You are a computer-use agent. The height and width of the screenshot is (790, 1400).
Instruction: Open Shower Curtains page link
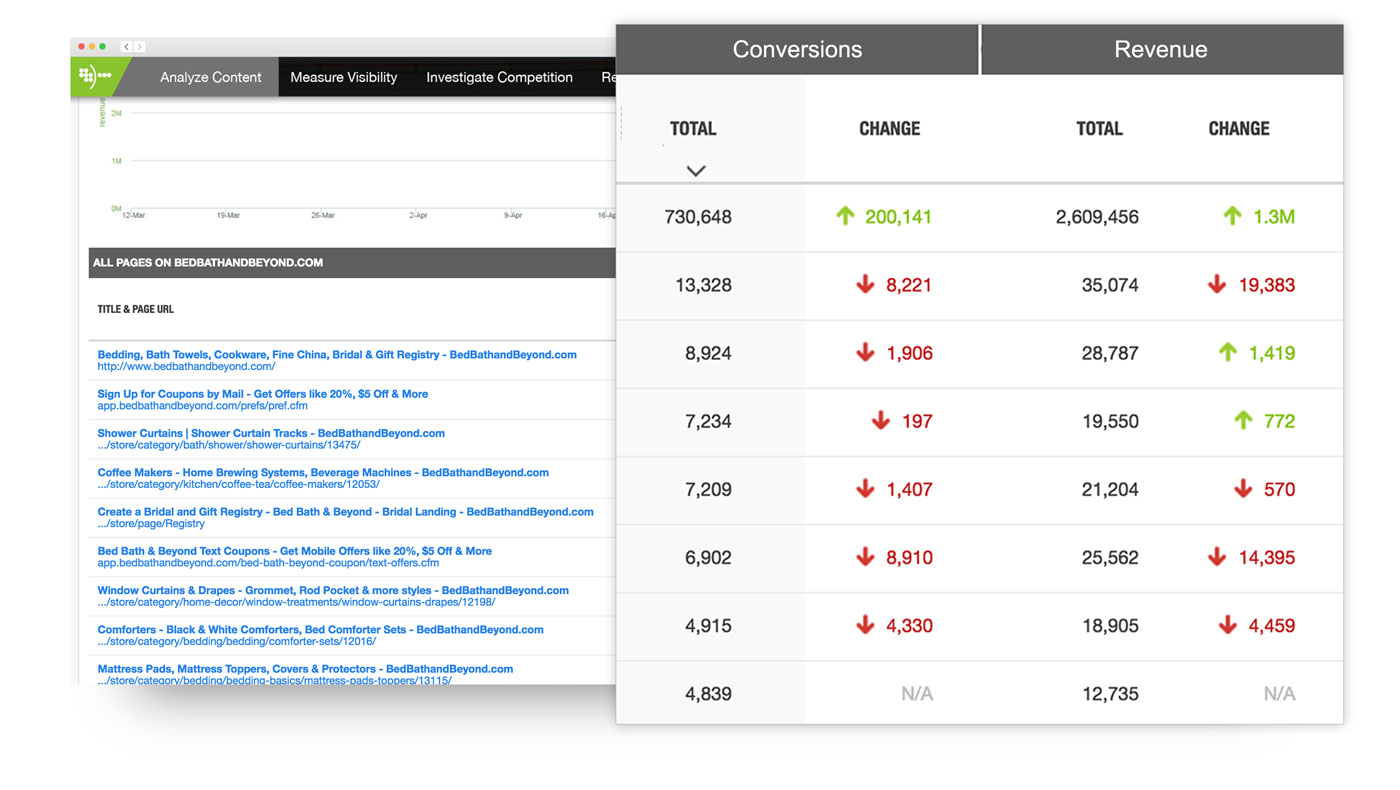271,433
